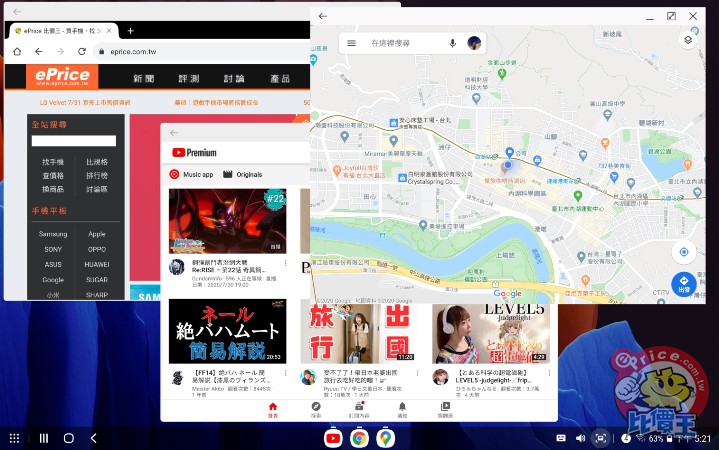Open the DeX apps grid
Image resolution: width=719 pixels, height=450 pixels.
click(14, 438)
